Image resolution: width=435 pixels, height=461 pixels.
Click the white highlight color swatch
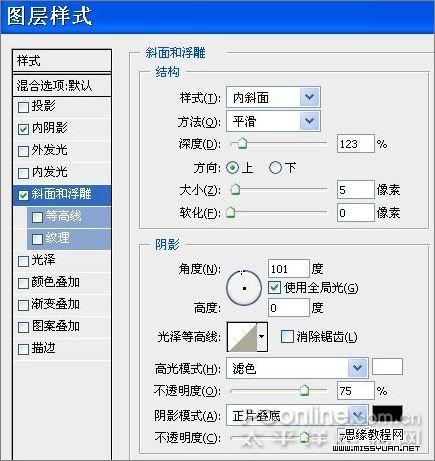[387, 367]
